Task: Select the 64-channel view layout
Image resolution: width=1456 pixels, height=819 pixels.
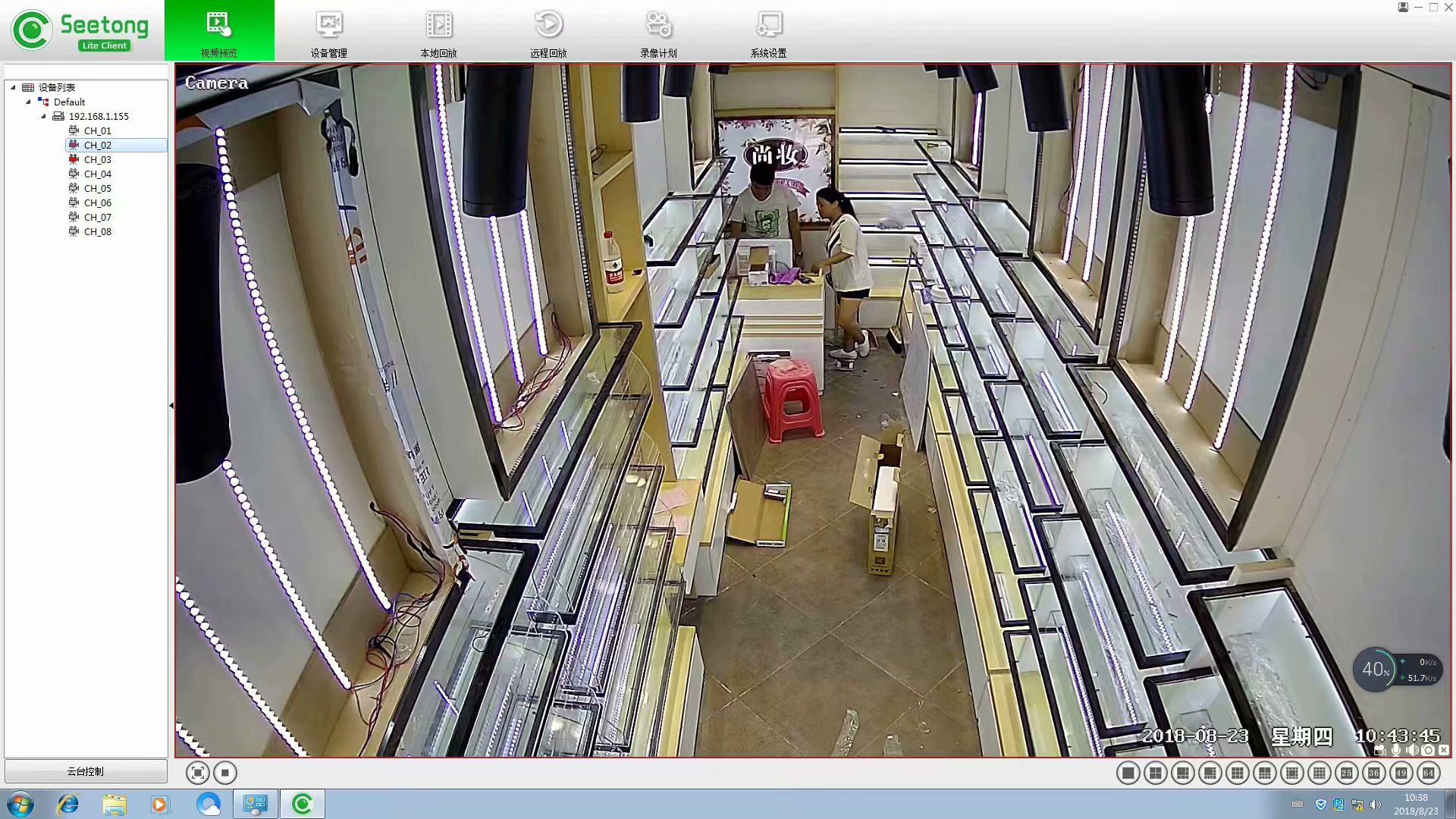Action: point(1428,773)
